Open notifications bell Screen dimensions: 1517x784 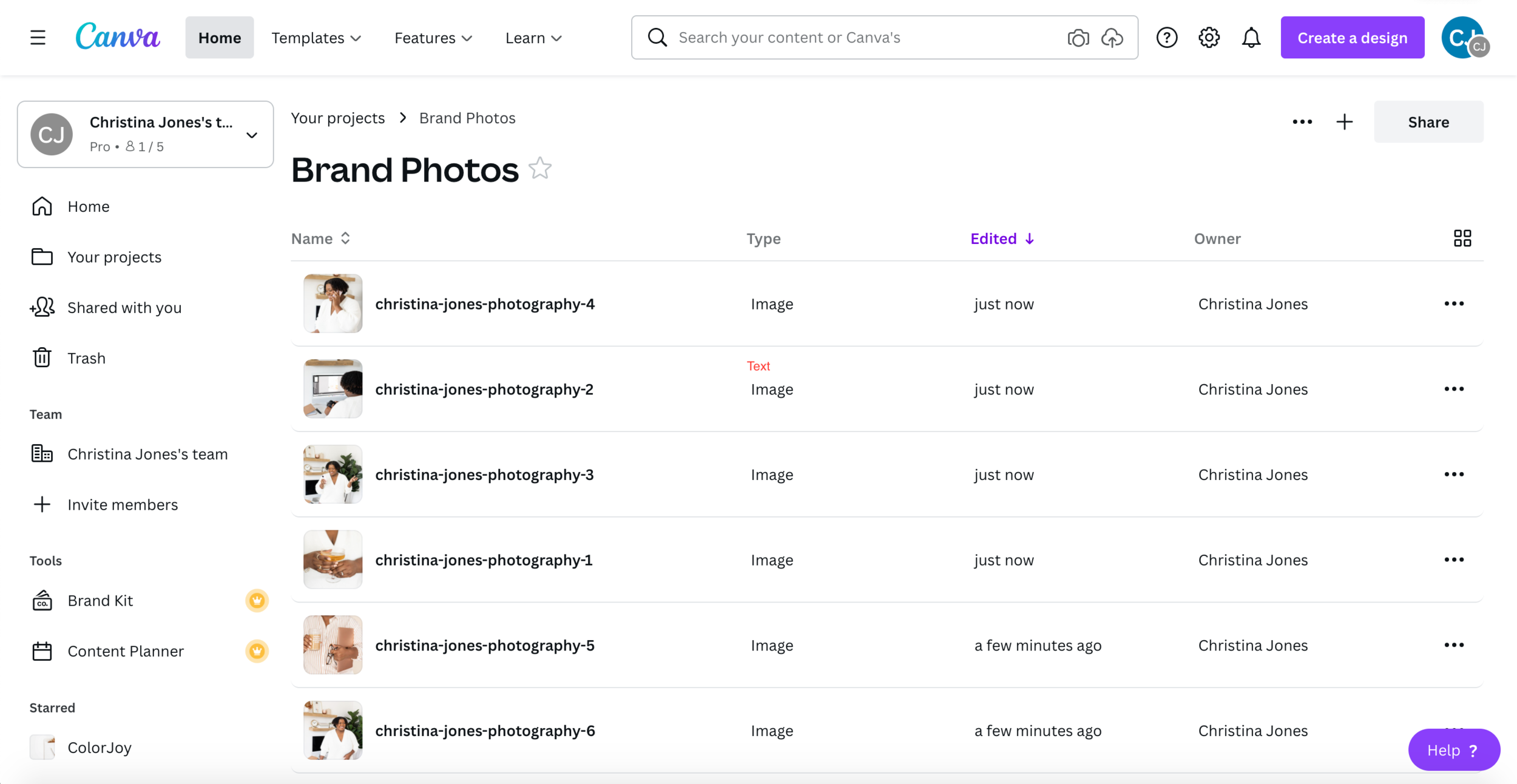1251,38
